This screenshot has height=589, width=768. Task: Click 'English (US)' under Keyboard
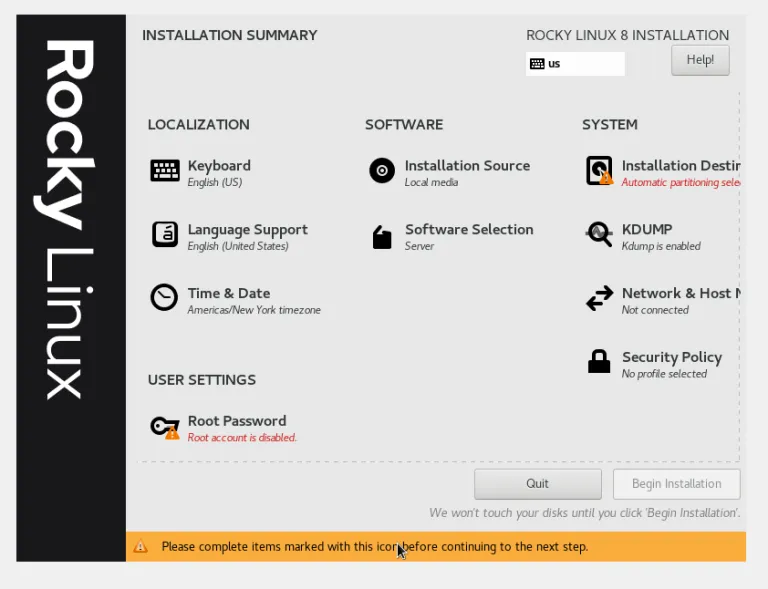tap(215, 182)
